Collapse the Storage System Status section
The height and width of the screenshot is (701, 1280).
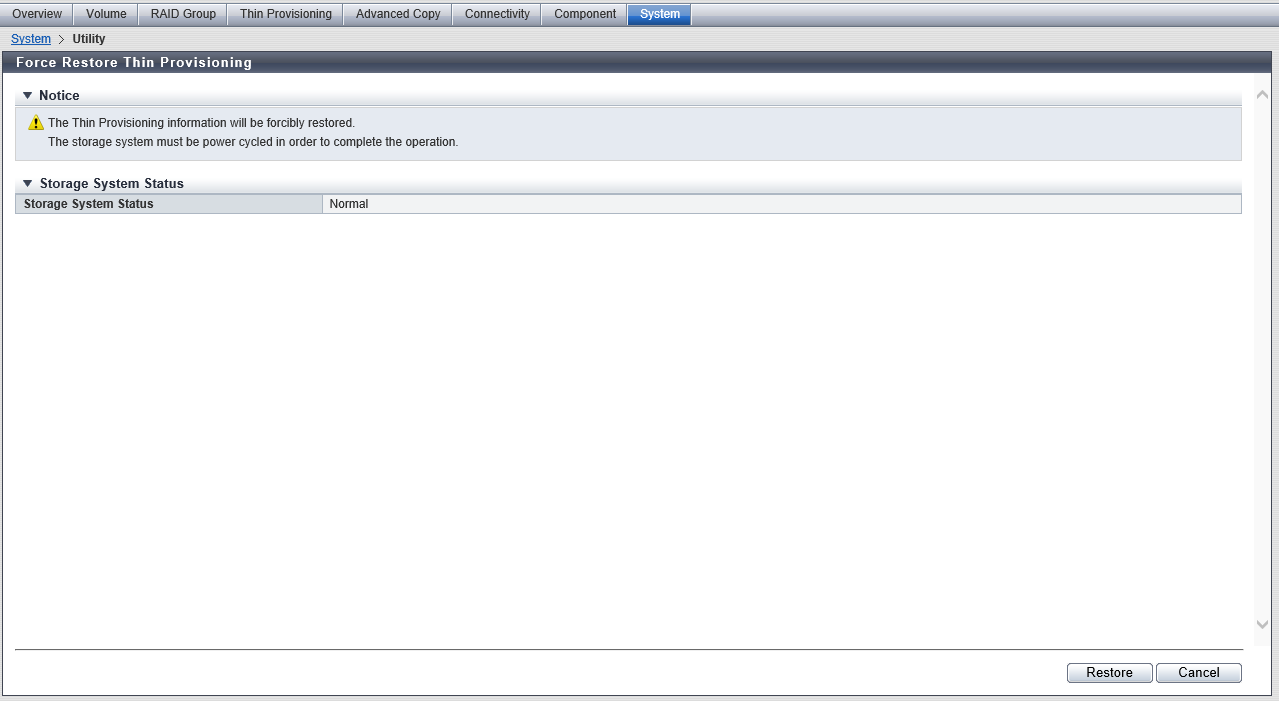(x=28, y=184)
